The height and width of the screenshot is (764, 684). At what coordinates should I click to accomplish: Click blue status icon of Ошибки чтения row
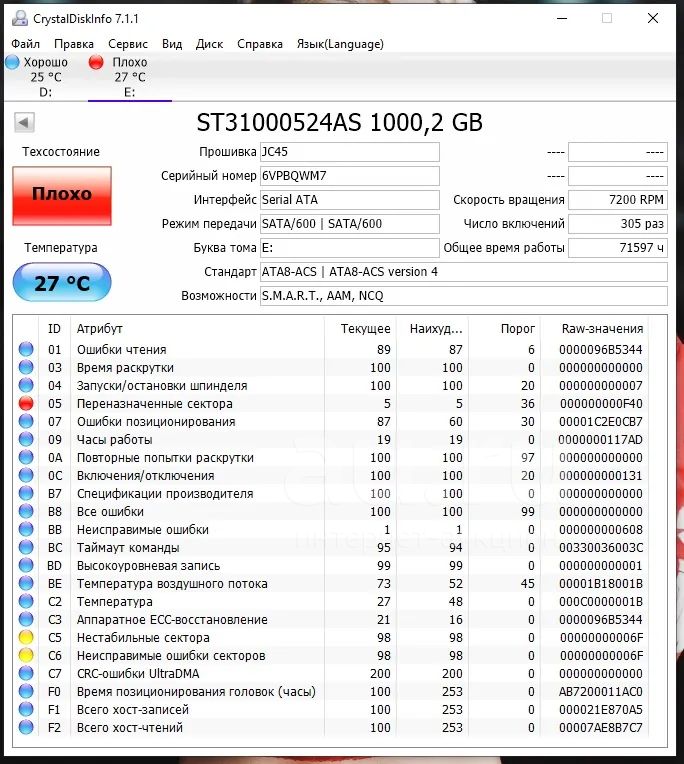(x=26, y=349)
